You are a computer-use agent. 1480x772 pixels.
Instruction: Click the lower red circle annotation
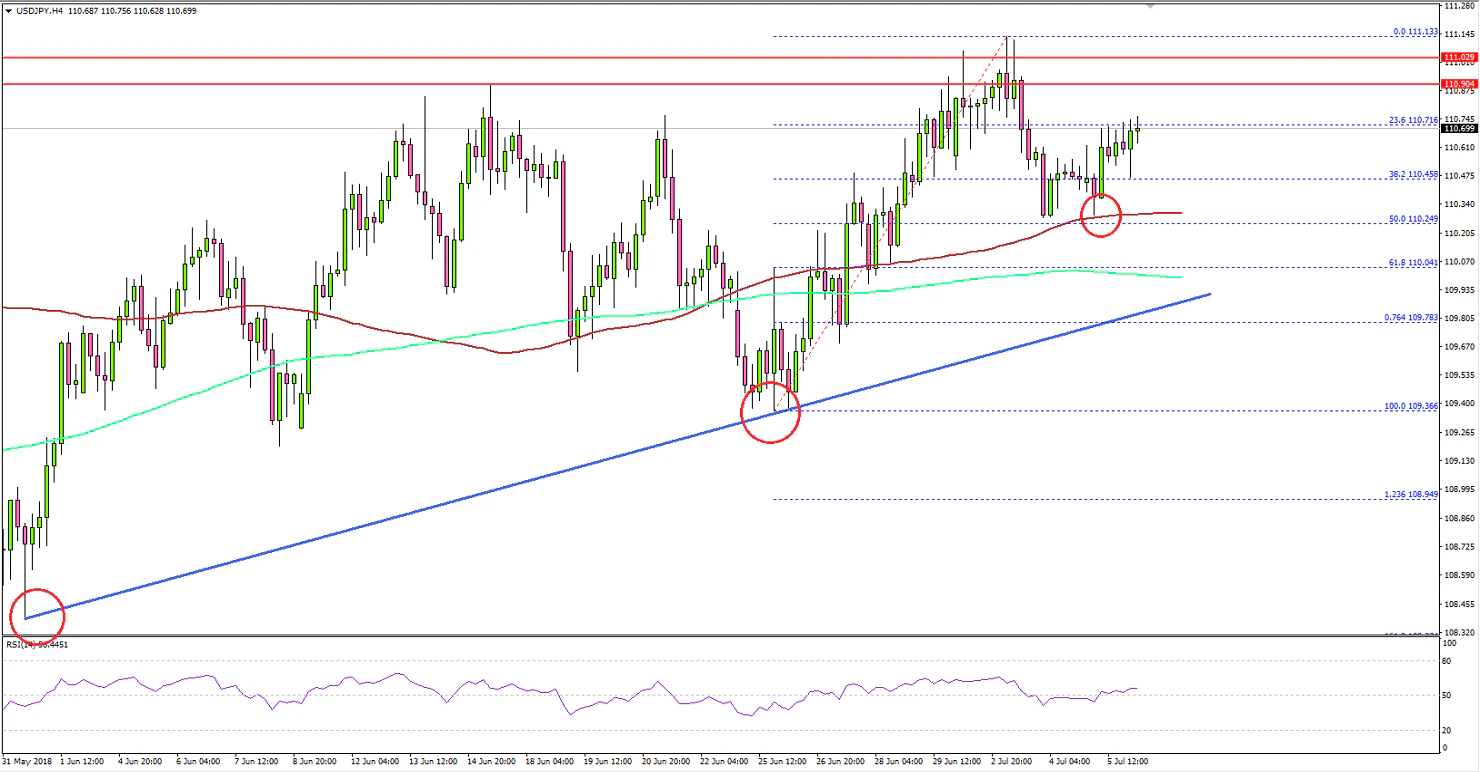click(37, 616)
